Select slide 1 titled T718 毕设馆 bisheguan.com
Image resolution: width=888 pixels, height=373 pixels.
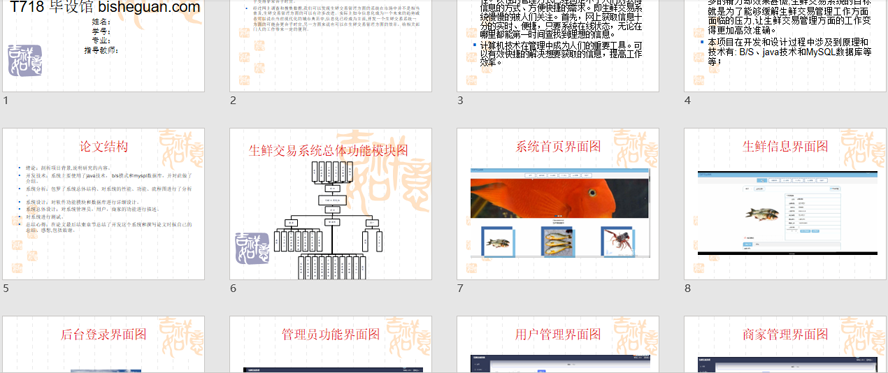(104, 46)
